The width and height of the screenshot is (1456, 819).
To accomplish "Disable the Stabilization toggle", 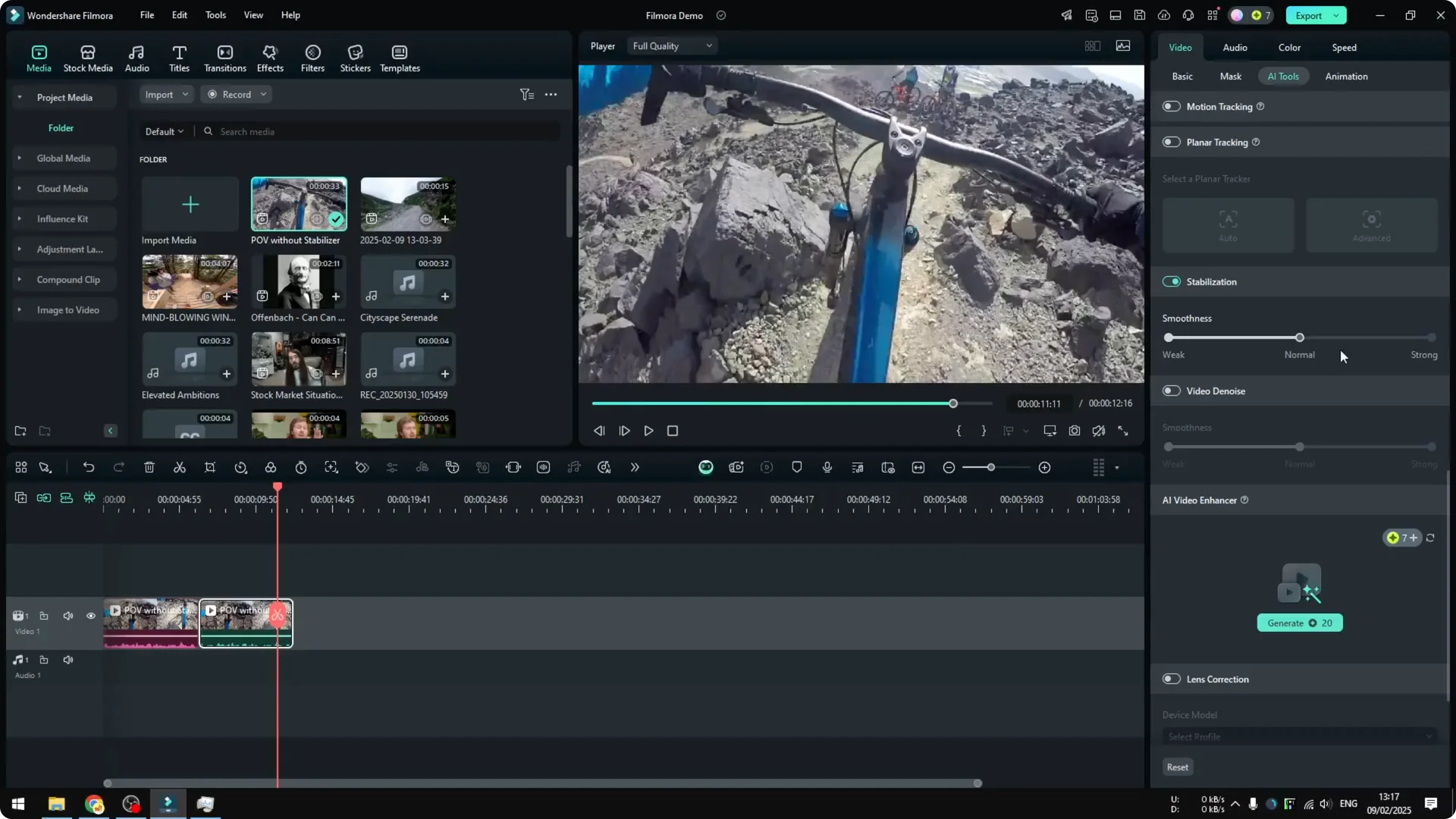I will [x=1171, y=281].
